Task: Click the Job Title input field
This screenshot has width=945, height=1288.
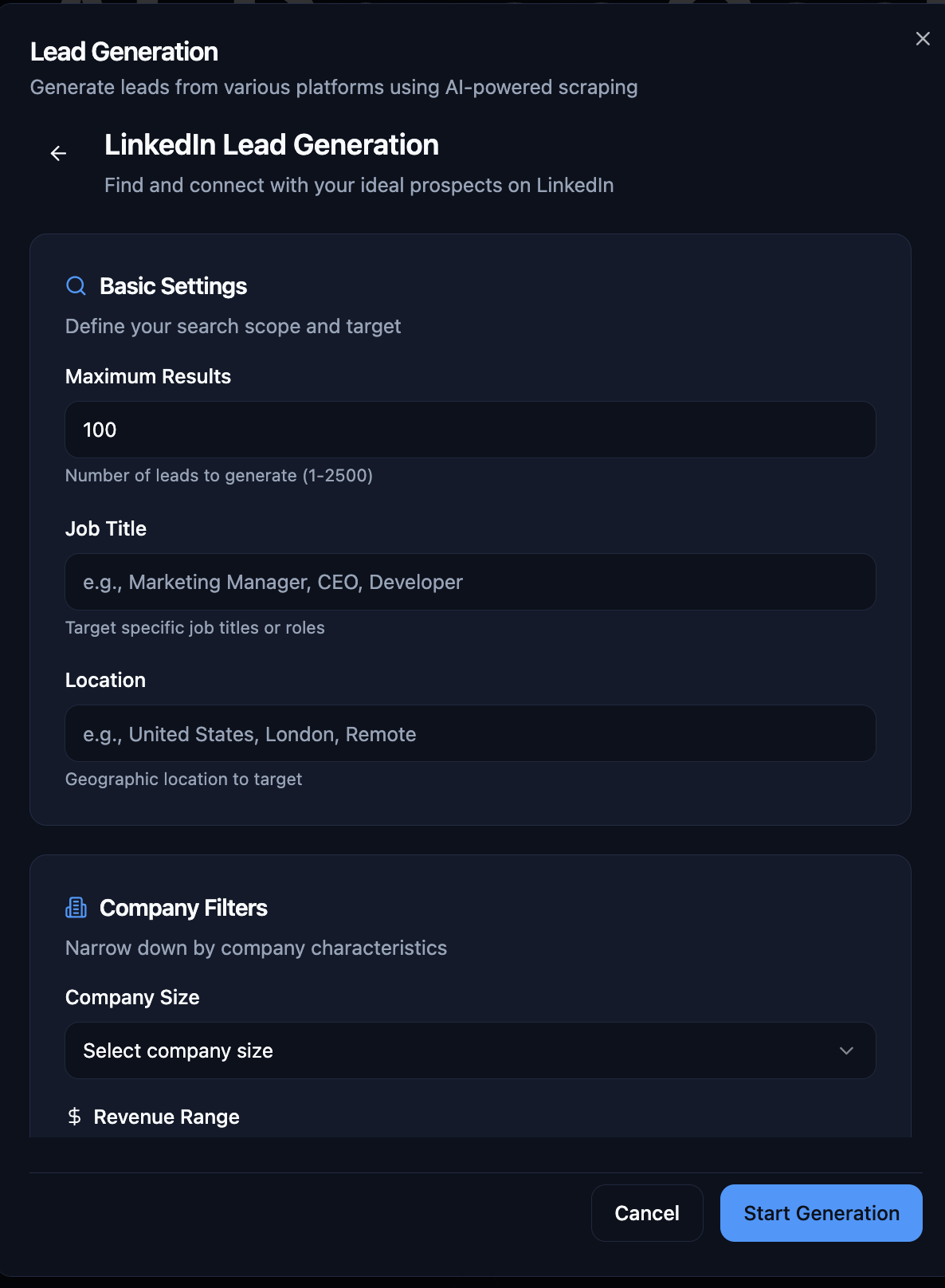Action: [x=470, y=582]
